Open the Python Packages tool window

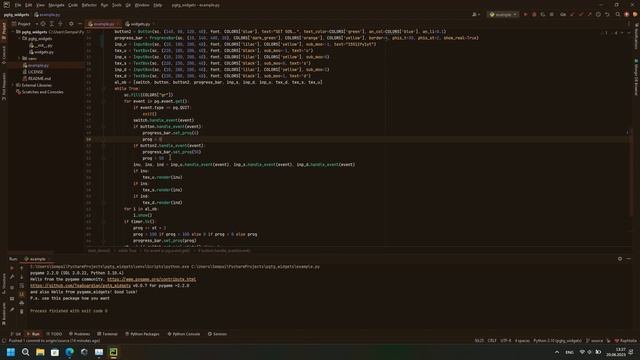point(142,334)
